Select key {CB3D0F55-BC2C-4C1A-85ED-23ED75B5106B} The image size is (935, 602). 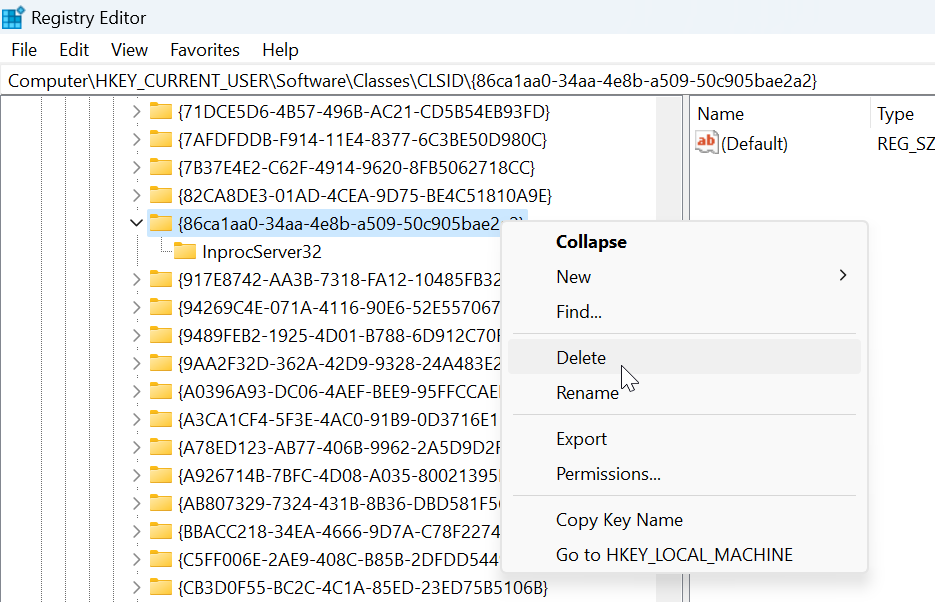(363, 588)
